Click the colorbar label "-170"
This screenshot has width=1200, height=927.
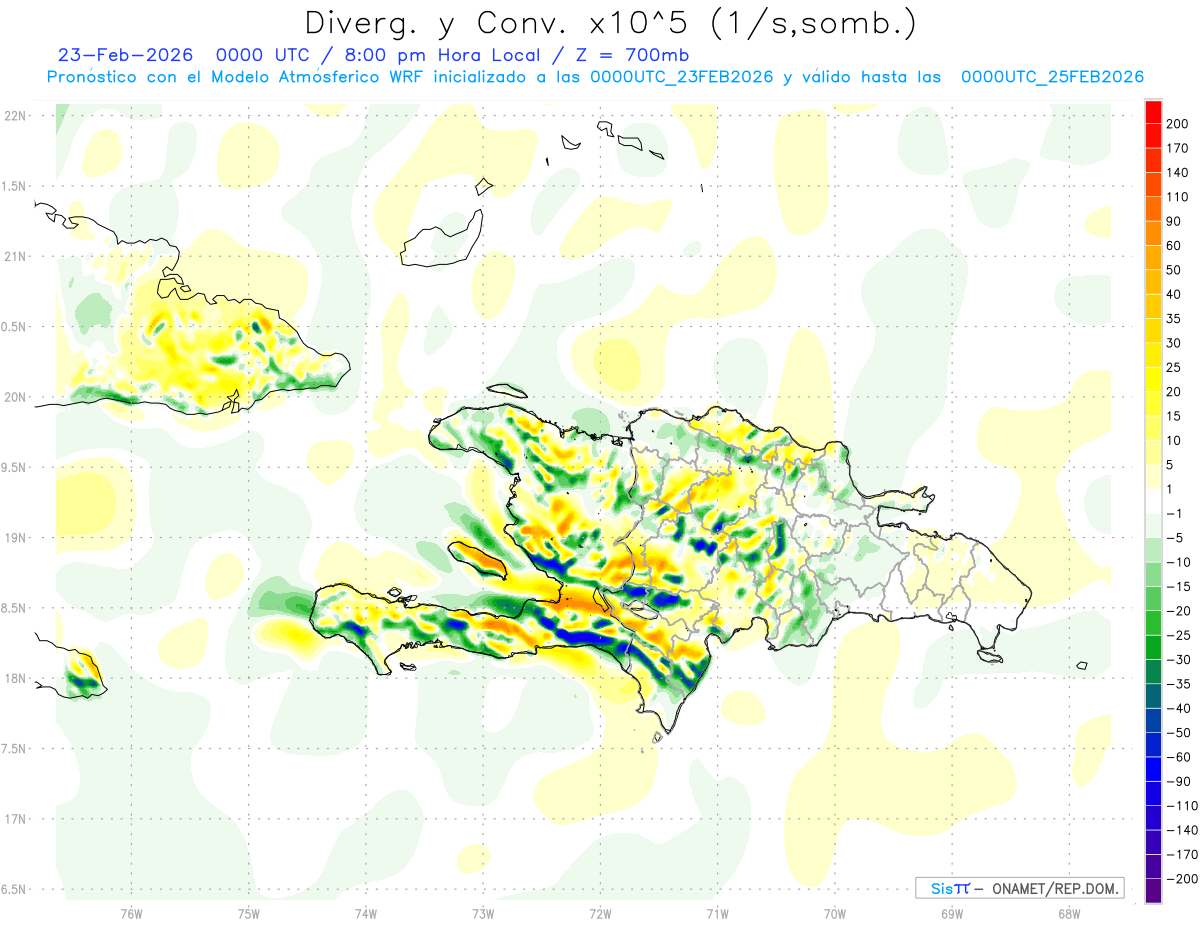pos(1182,855)
